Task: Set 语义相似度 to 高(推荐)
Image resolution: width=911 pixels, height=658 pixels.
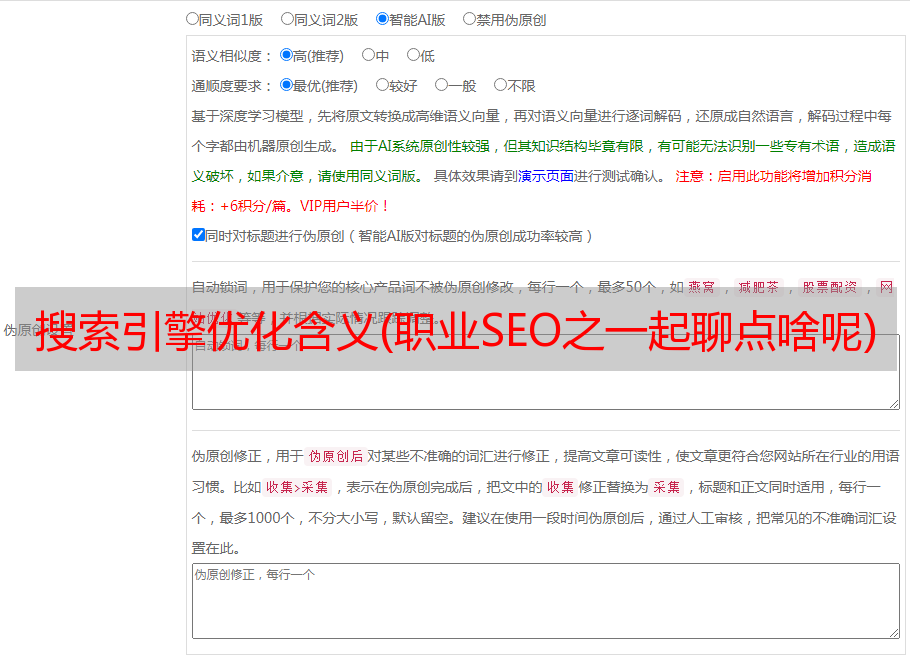Action: tap(287, 55)
